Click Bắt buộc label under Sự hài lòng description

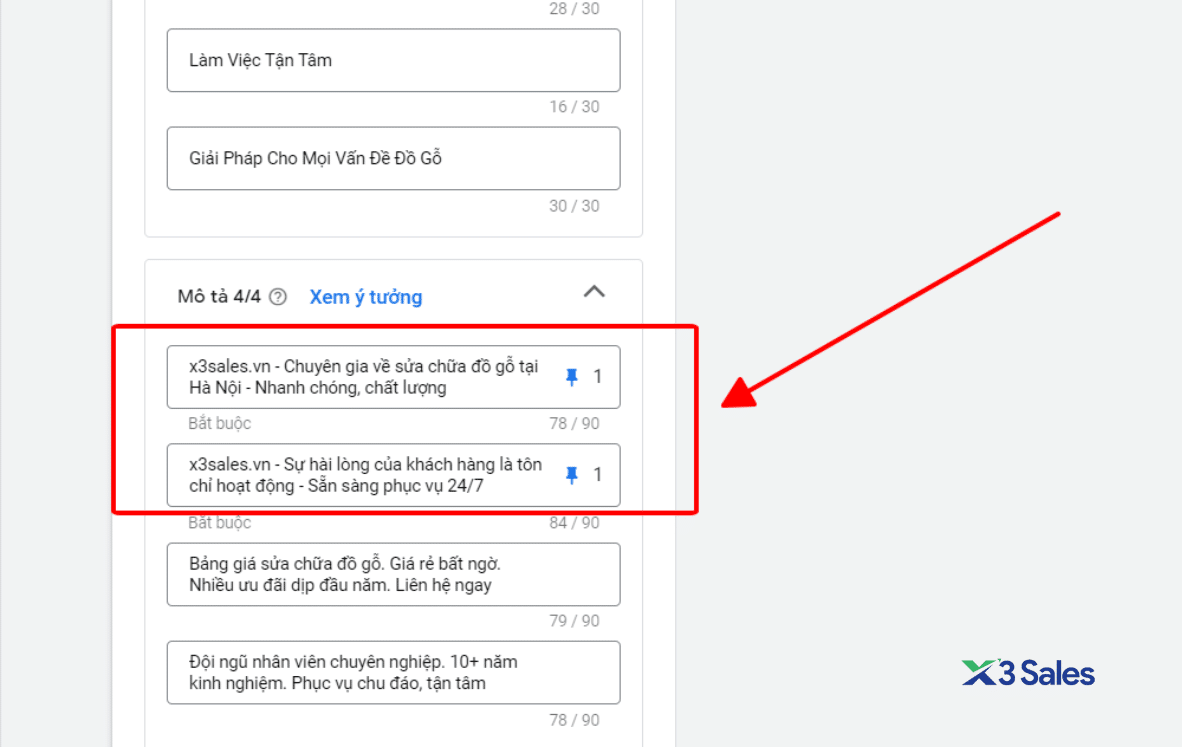coord(219,522)
